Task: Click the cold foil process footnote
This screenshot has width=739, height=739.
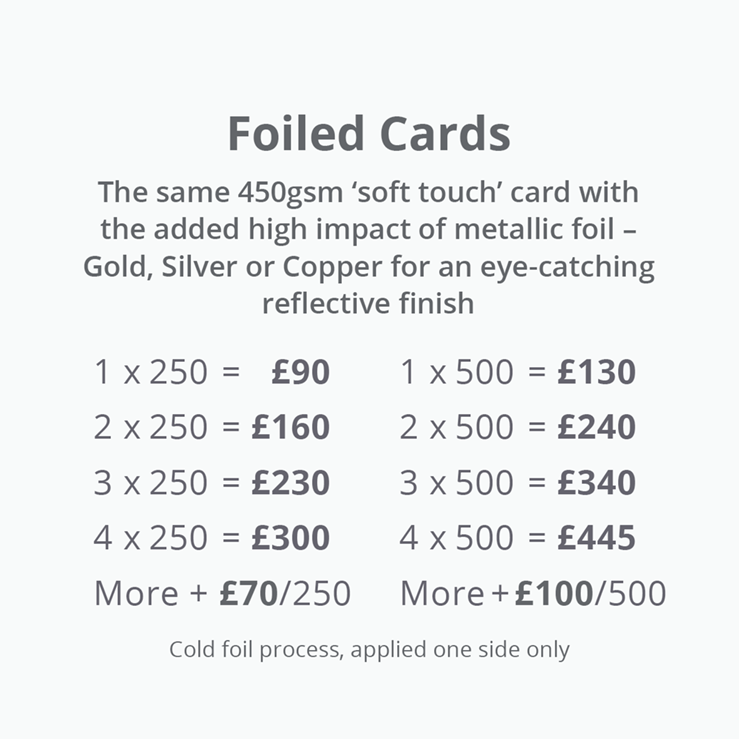Action: click(x=370, y=650)
